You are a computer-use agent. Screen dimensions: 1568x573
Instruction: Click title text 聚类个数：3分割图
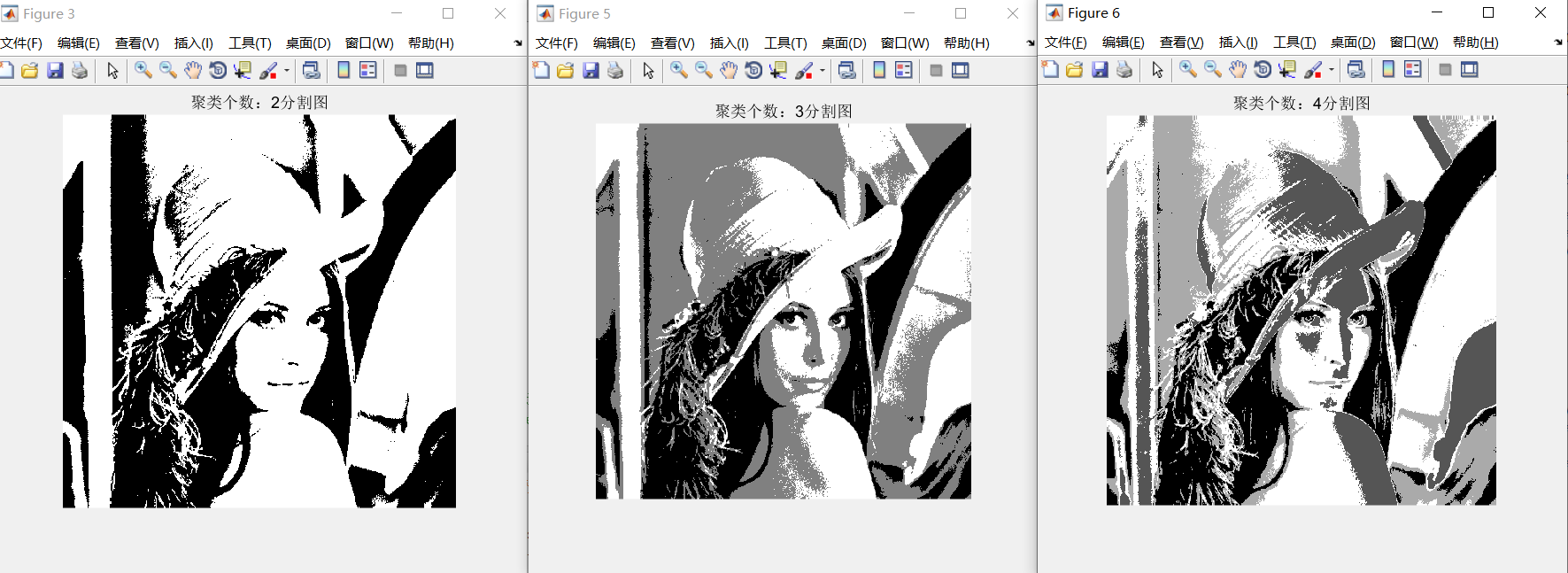pyautogui.click(x=784, y=111)
